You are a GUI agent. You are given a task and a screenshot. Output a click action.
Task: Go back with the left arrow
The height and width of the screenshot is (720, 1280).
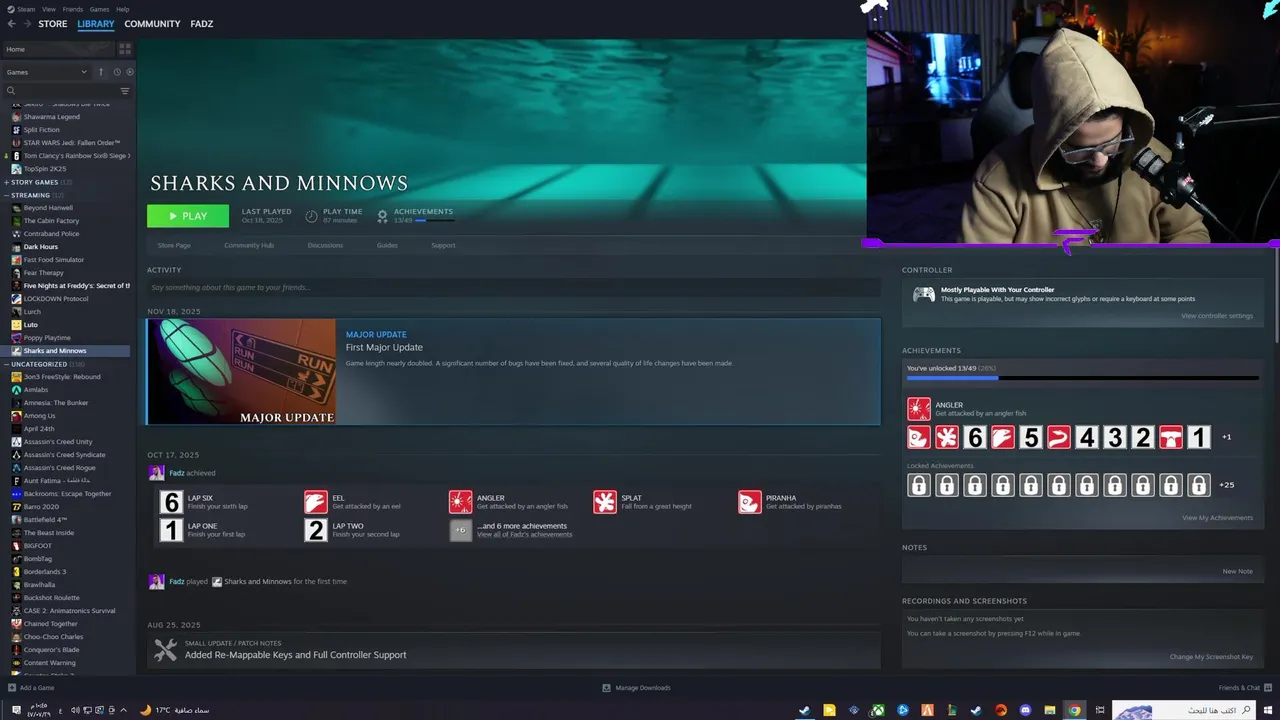11,24
